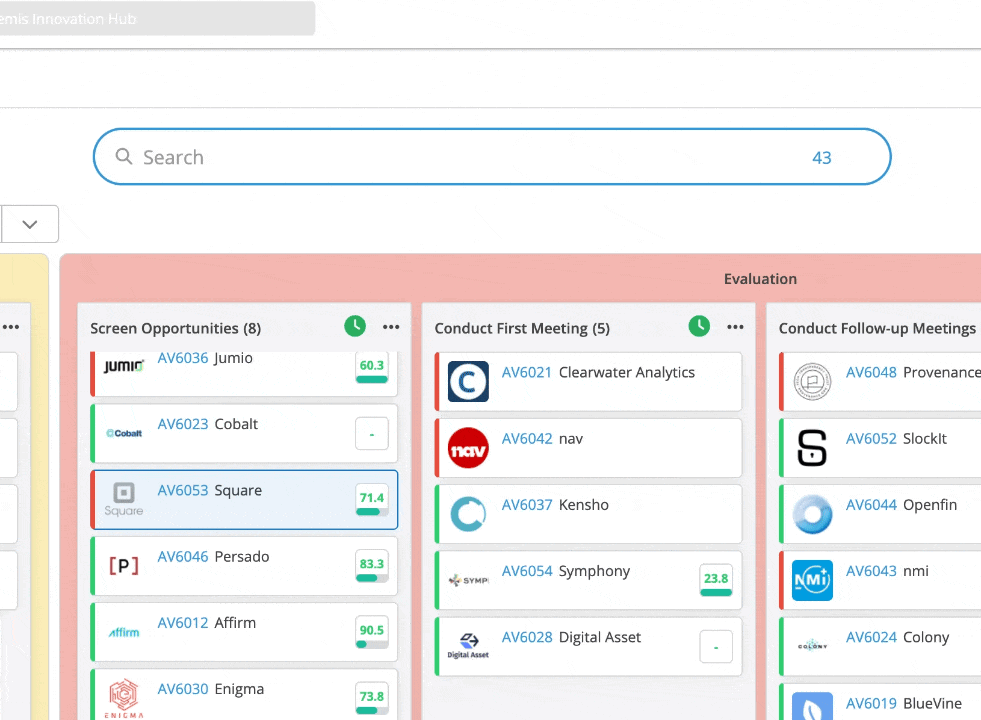981x720 pixels.
Task: Open the AV6030 Enigma link
Action: point(183,689)
